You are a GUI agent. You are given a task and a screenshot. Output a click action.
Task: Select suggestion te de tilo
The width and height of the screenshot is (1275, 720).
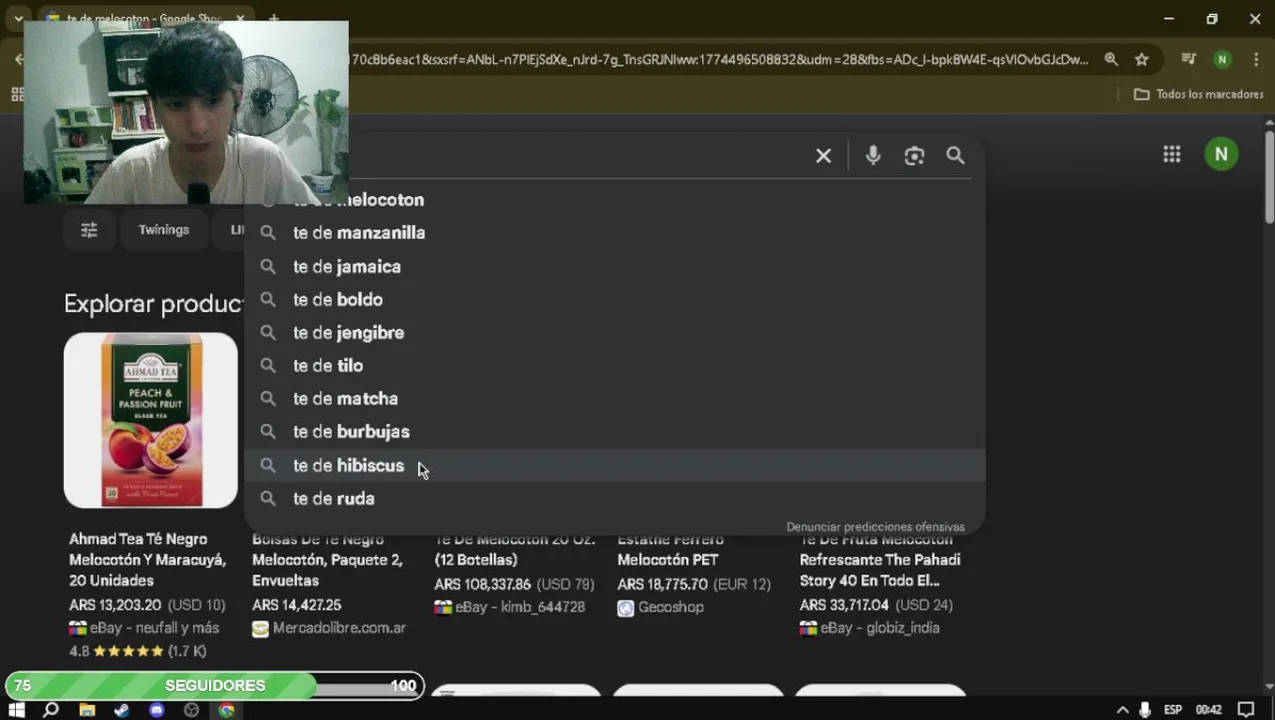click(x=615, y=366)
